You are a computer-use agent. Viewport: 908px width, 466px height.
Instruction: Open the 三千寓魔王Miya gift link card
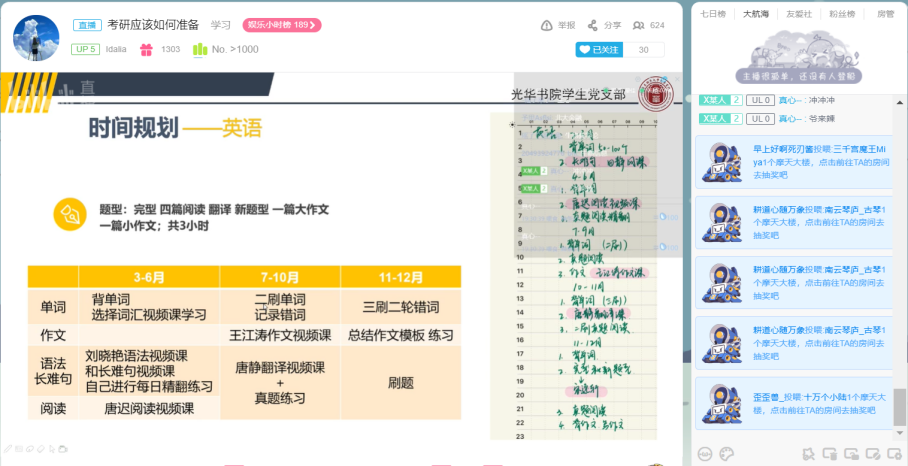tap(796, 162)
